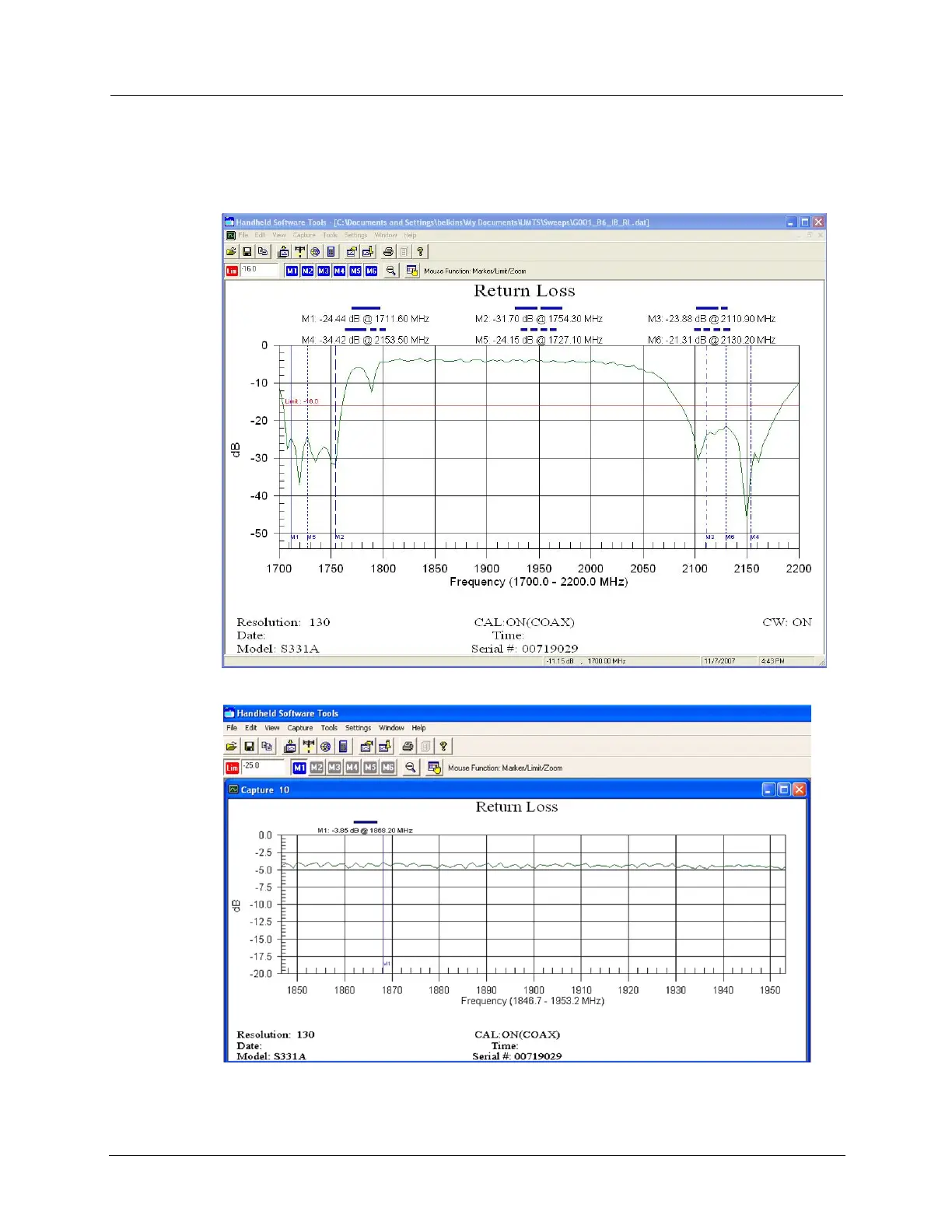952x1232 pixels.
Task: Click the zoom magnifier icon in G001 window
Action: [391, 271]
